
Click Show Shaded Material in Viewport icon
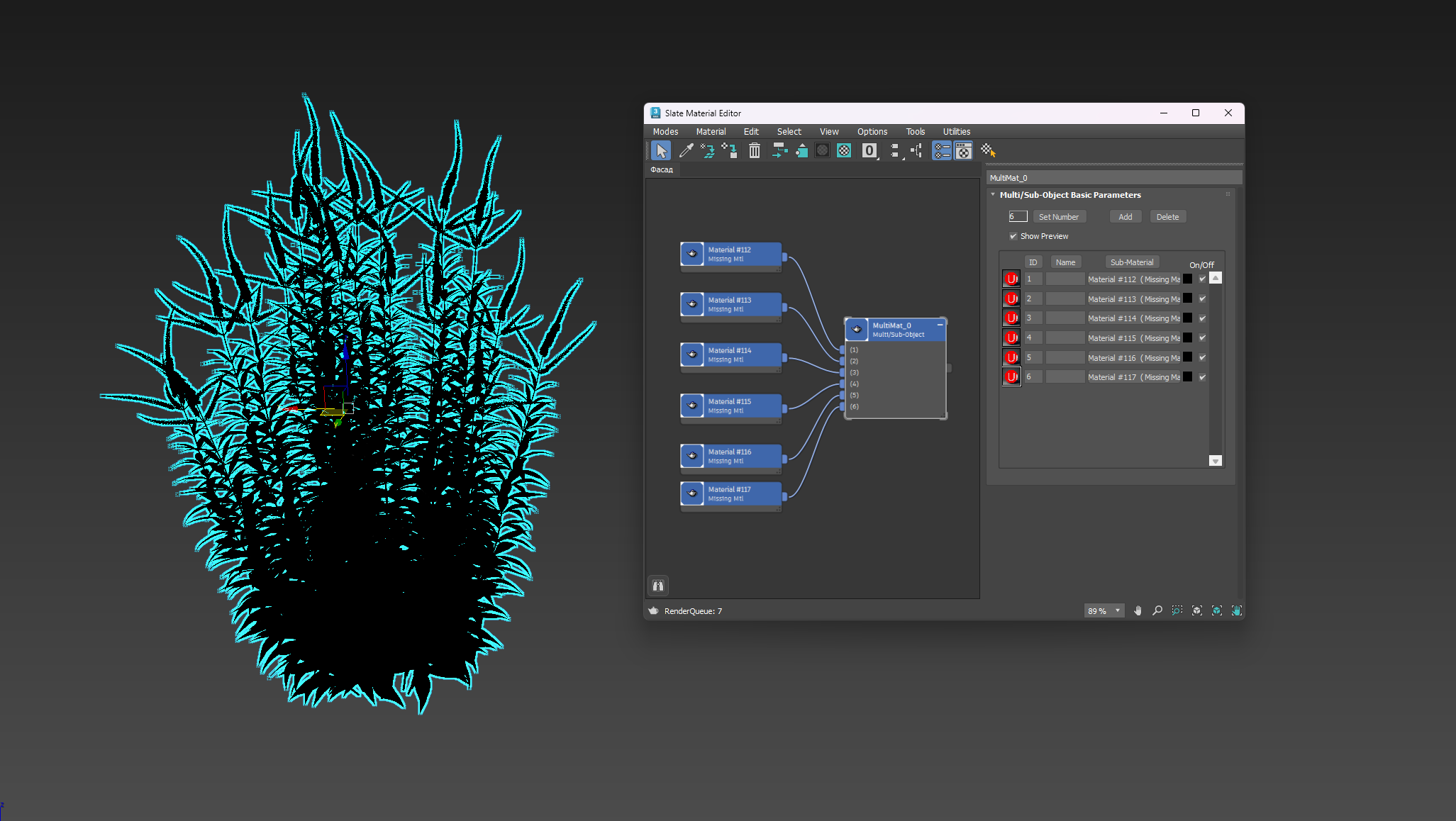tap(844, 151)
